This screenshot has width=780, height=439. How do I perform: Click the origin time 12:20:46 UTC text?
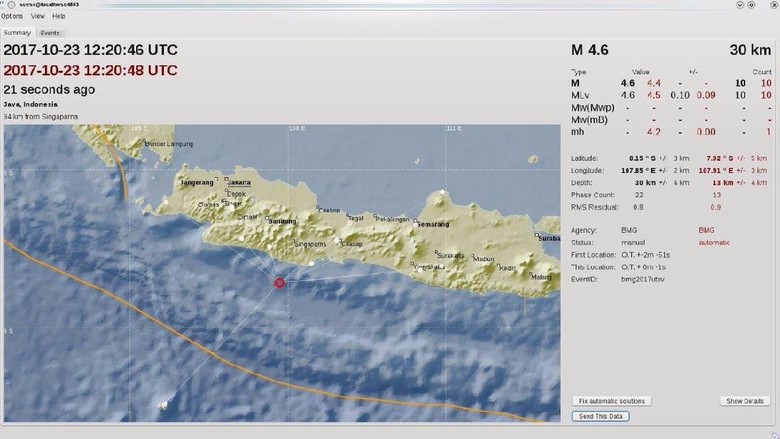tap(91, 50)
